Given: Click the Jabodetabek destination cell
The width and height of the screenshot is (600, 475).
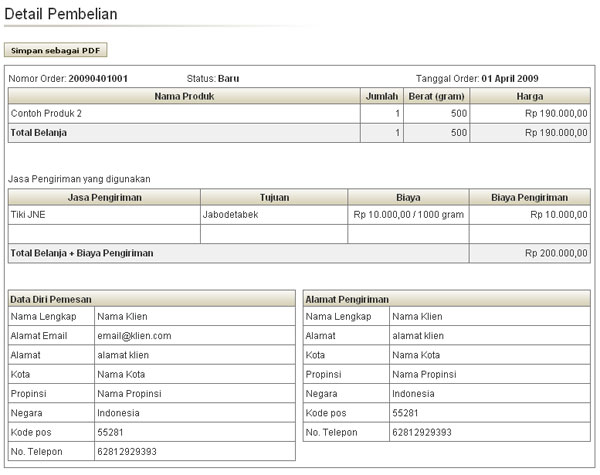Looking at the screenshot, I should pyautogui.click(x=231, y=215).
